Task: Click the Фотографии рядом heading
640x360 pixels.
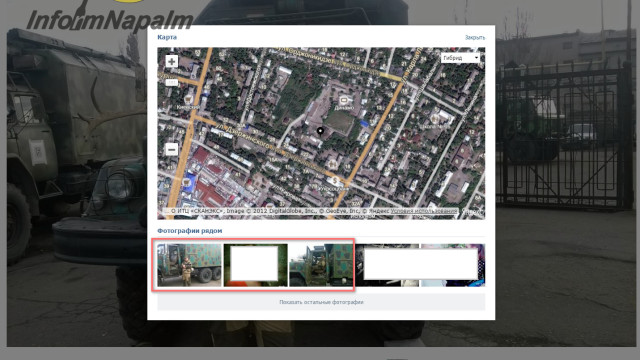Action: click(190, 231)
